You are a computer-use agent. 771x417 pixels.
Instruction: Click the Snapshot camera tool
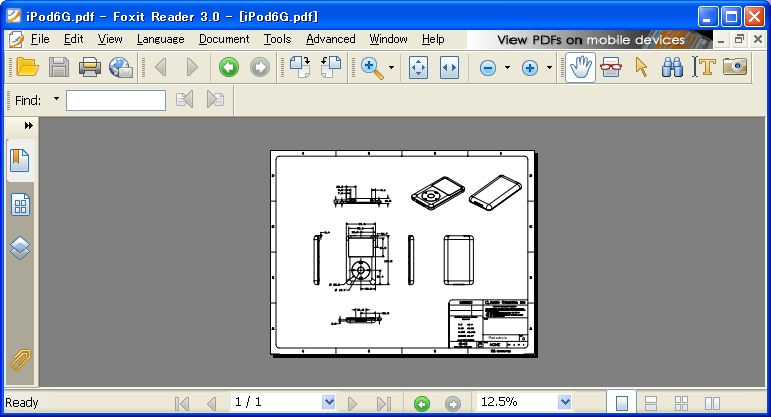click(x=735, y=66)
